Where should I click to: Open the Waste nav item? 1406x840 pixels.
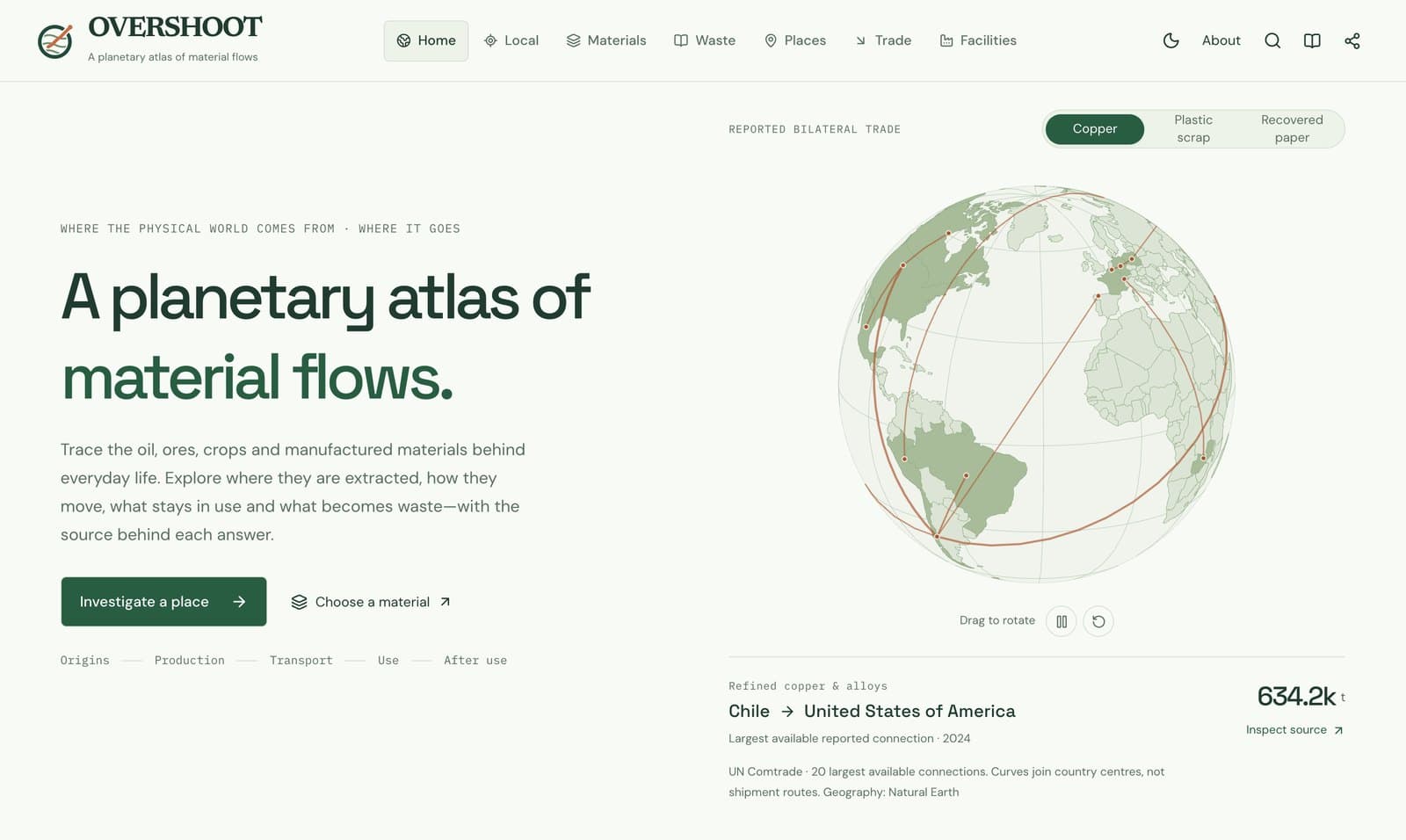(x=705, y=40)
